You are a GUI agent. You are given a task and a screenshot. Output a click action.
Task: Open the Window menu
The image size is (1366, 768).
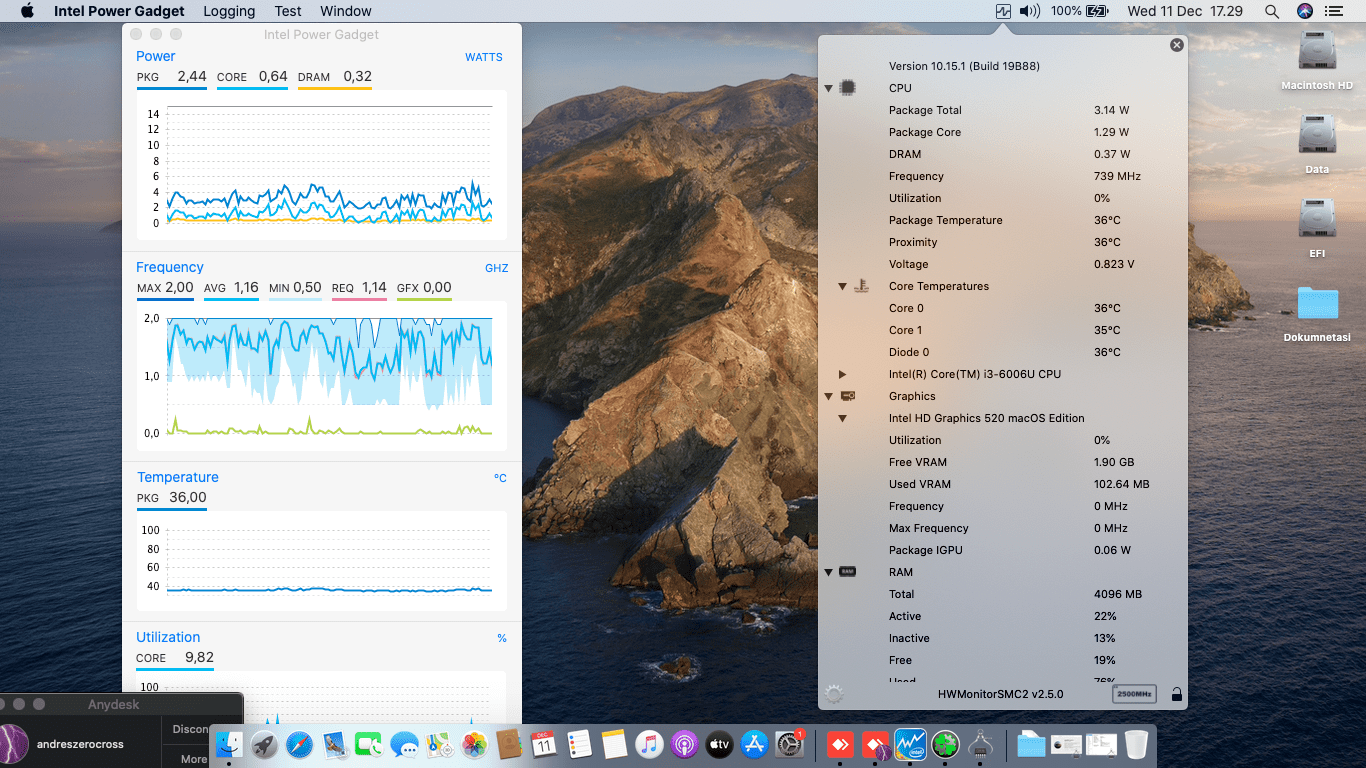coord(346,11)
